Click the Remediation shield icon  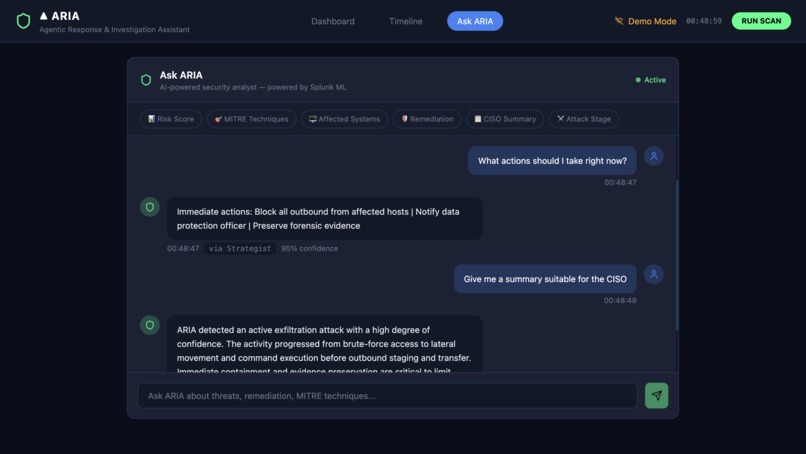[x=405, y=119]
